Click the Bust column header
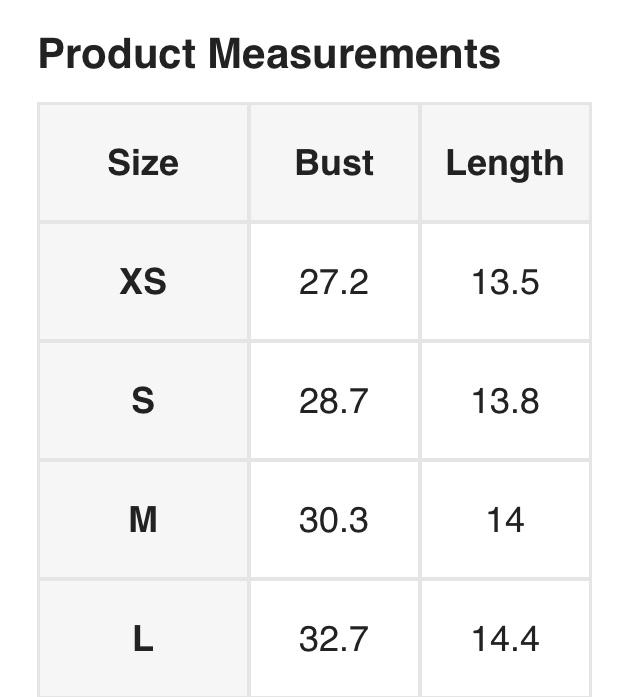Screen dimensions: 636x697 point(334,163)
